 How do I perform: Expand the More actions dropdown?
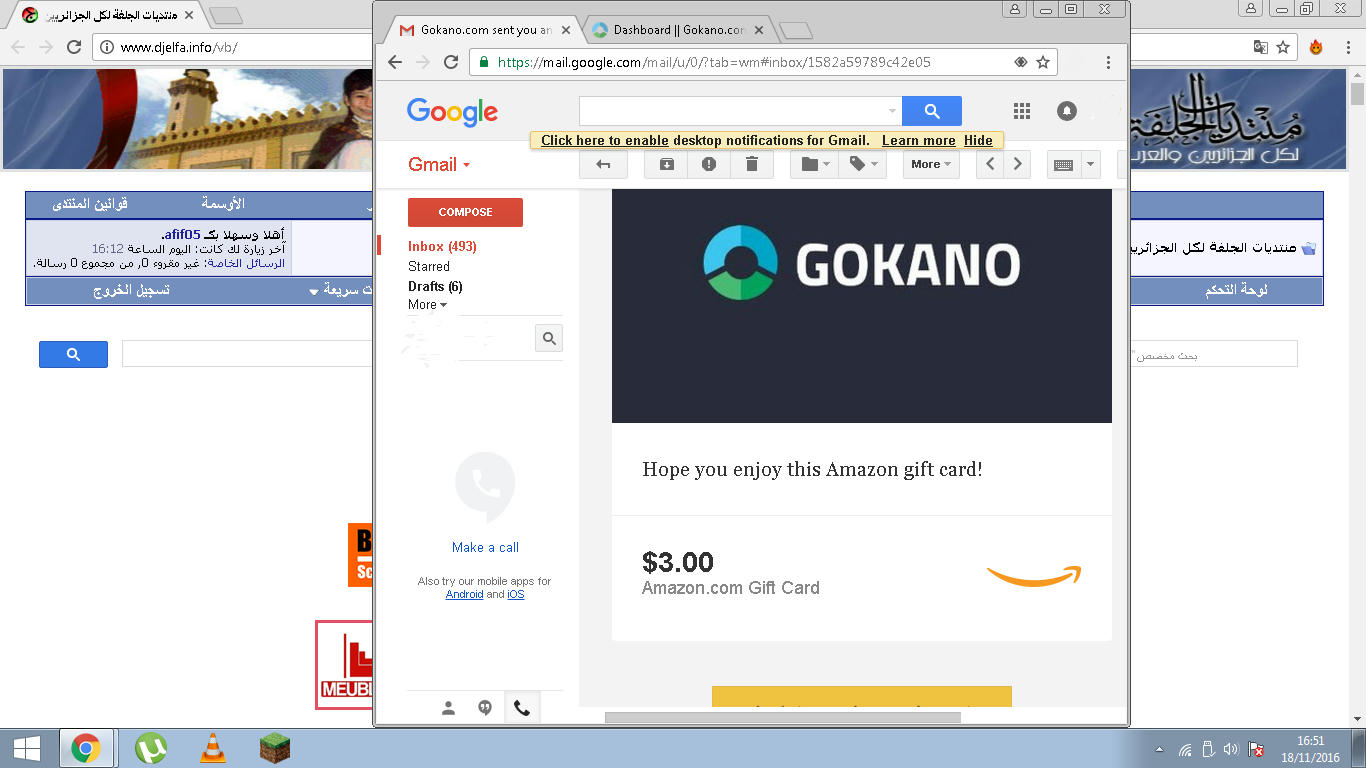coord(931,164)
